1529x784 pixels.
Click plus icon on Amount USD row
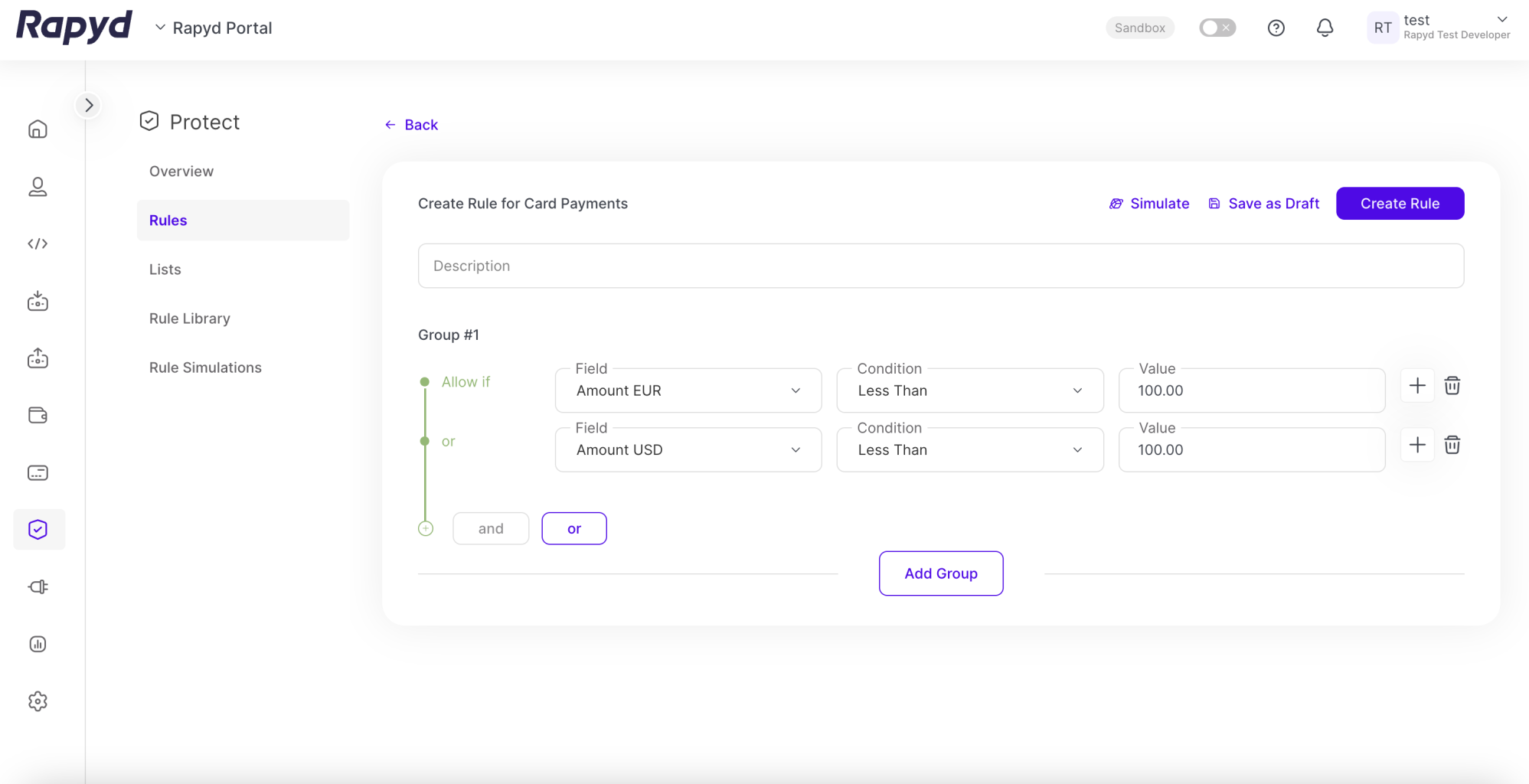click(x=1417, y=445)
